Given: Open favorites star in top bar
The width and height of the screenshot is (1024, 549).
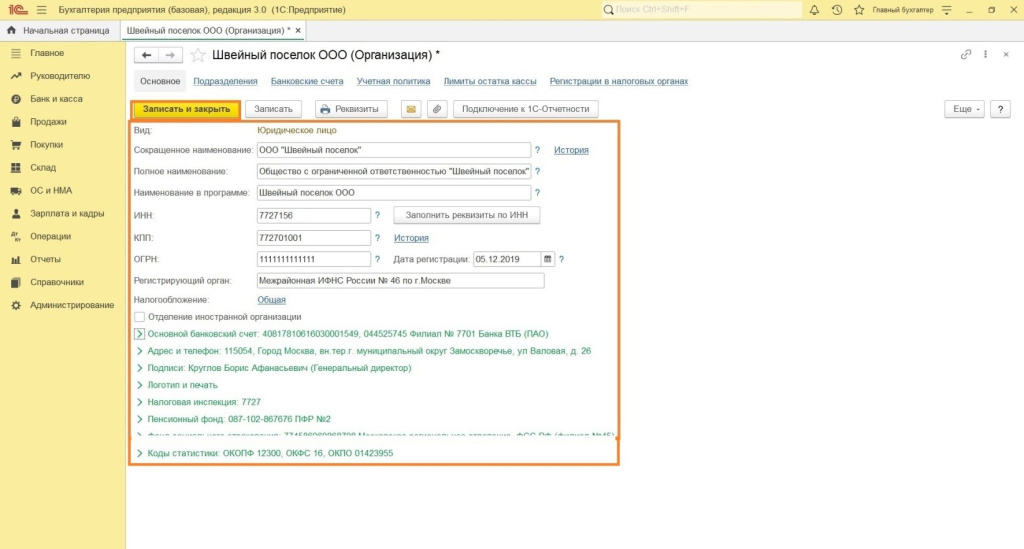Looking at the screenshot, I should (861, 10).
